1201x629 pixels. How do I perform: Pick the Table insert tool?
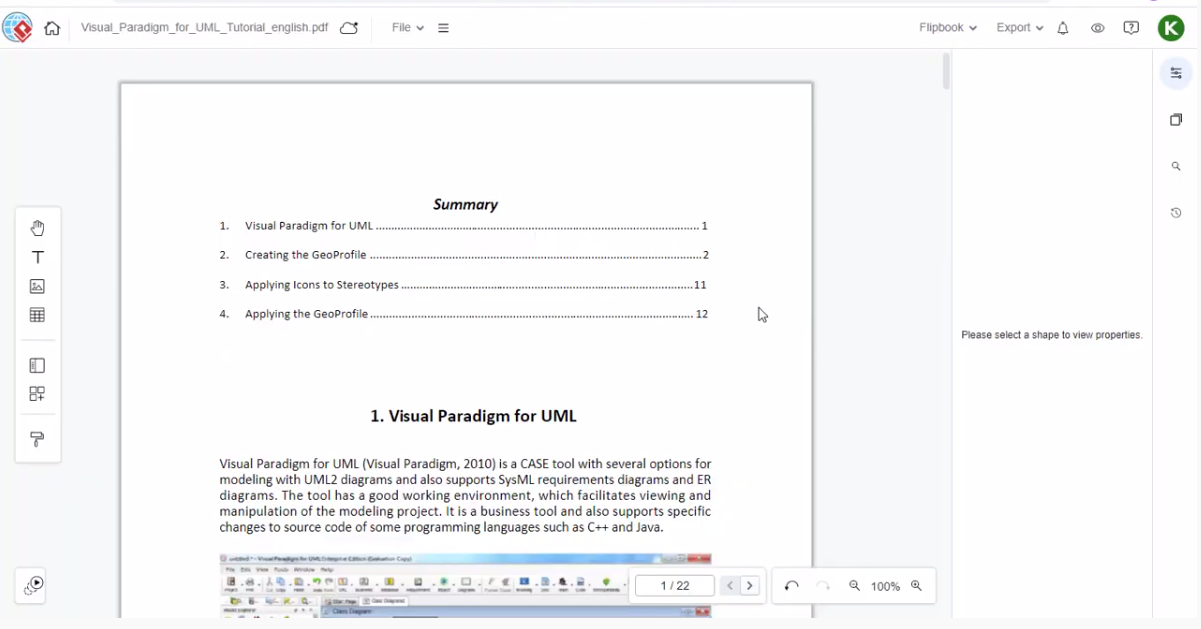click(37, 315)
